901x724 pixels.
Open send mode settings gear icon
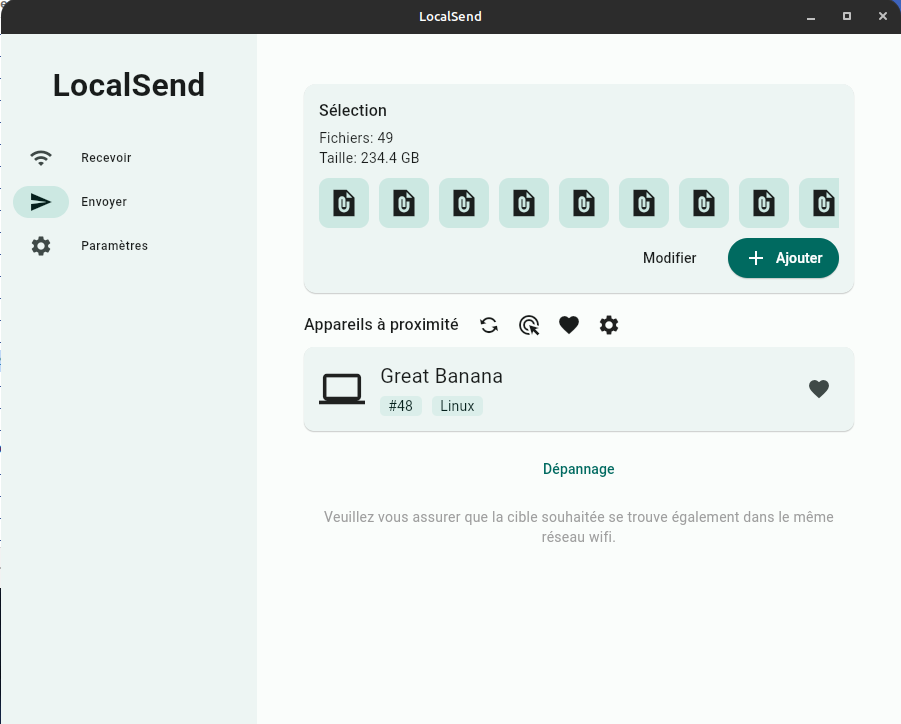pos(609,325)
